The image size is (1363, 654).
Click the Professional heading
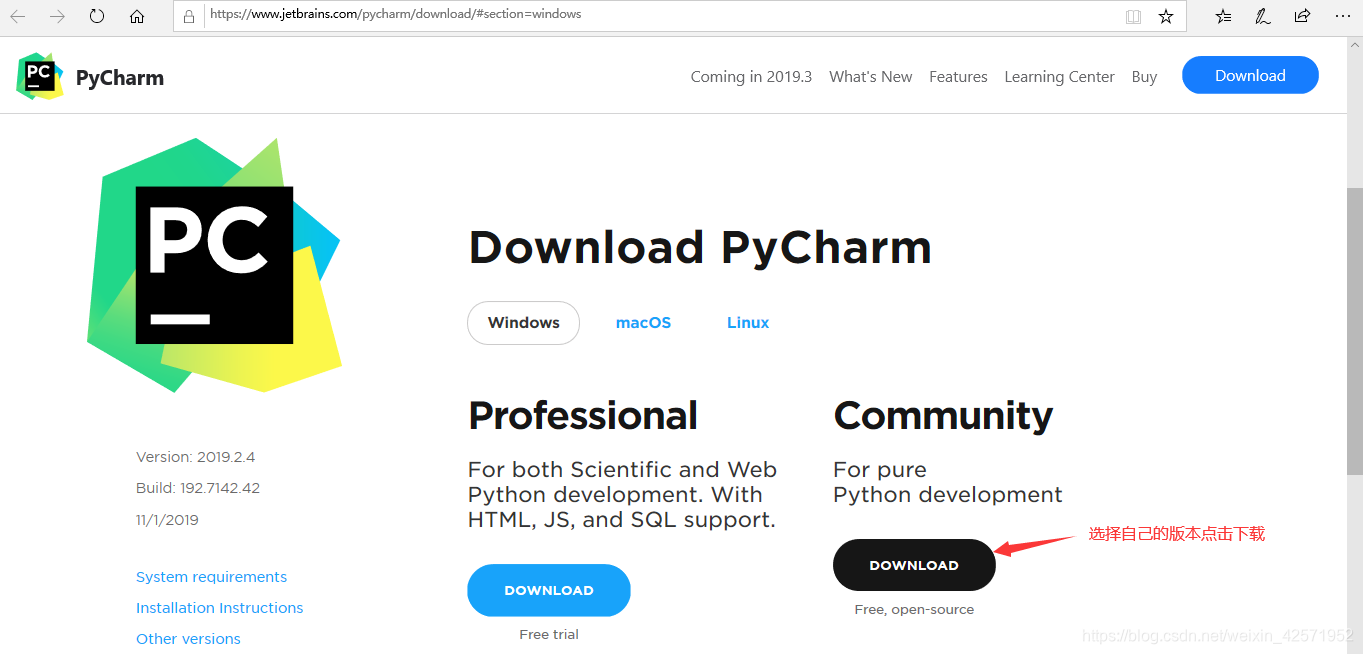pos(583,416)
